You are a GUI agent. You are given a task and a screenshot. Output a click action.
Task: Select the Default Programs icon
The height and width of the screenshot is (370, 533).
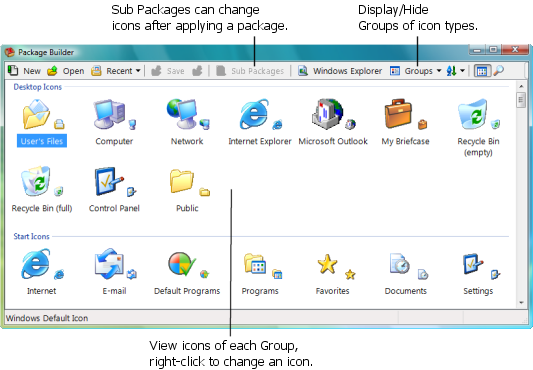pyautogui.click(x=187, y=272)
